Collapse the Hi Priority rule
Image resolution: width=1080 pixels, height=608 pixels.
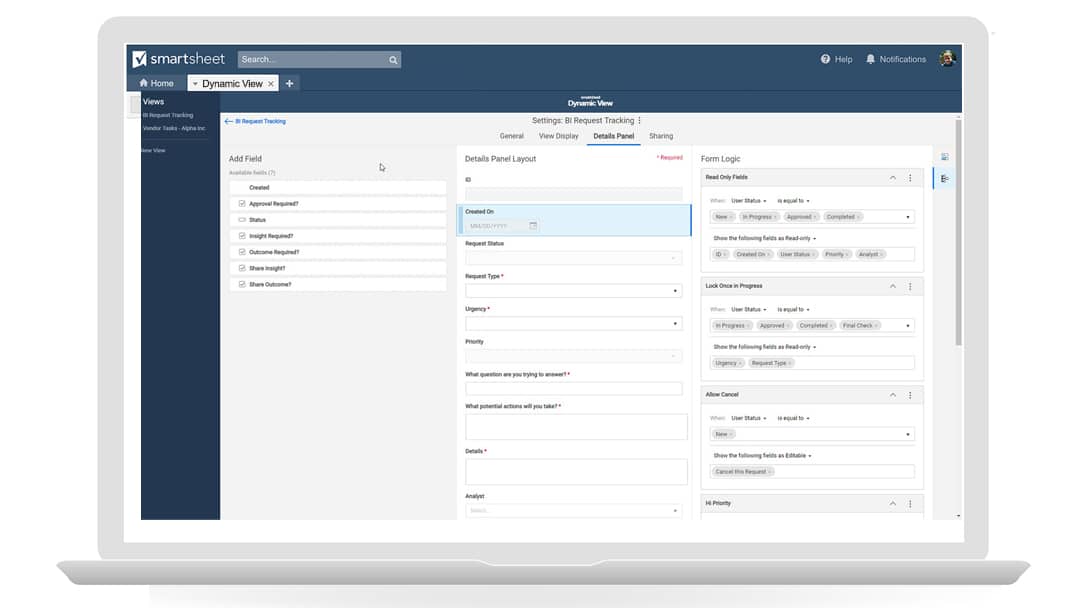tap(893, 504)
